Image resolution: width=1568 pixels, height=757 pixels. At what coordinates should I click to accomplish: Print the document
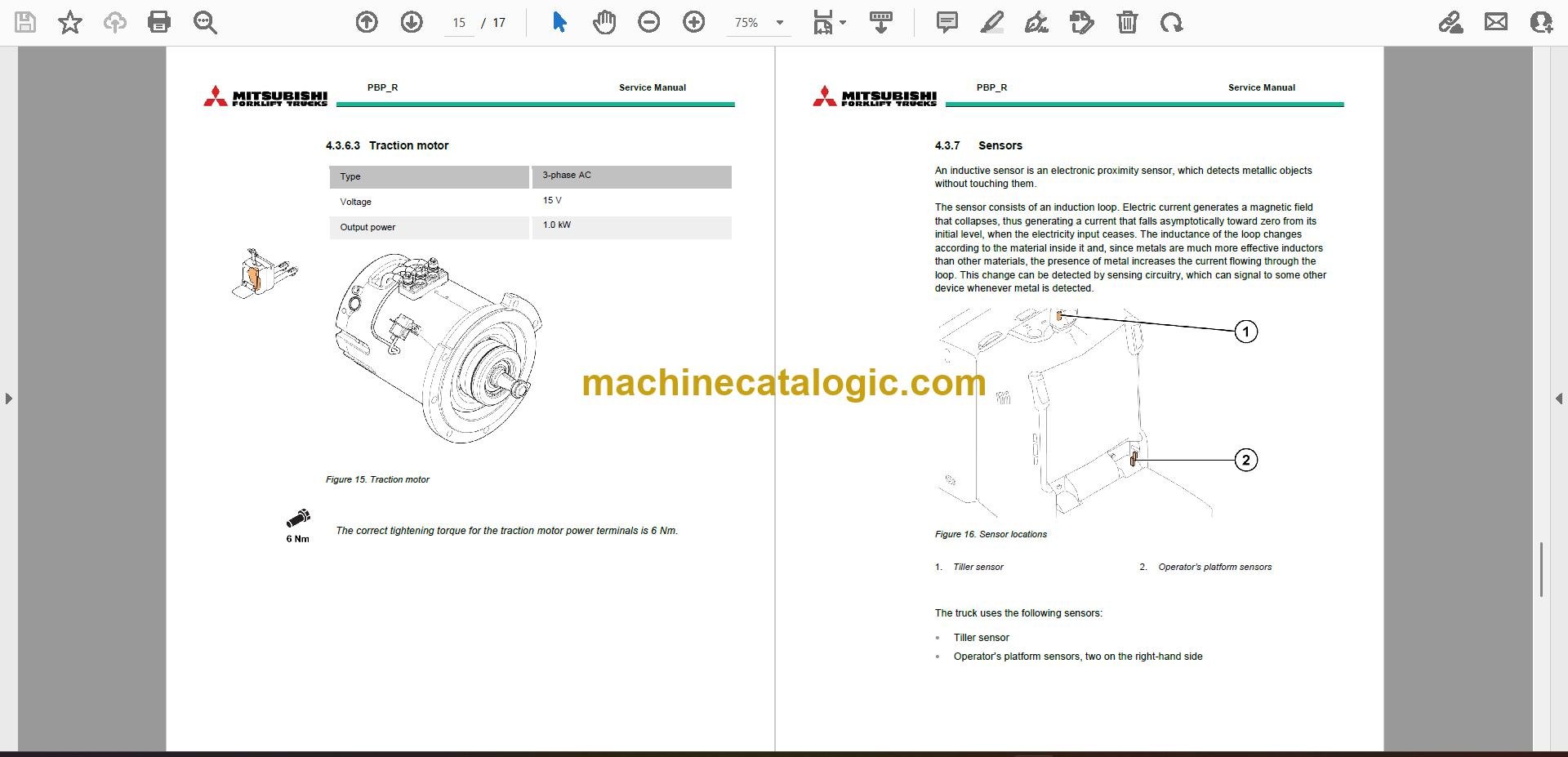pyautogui.click(x=159, y=22)
